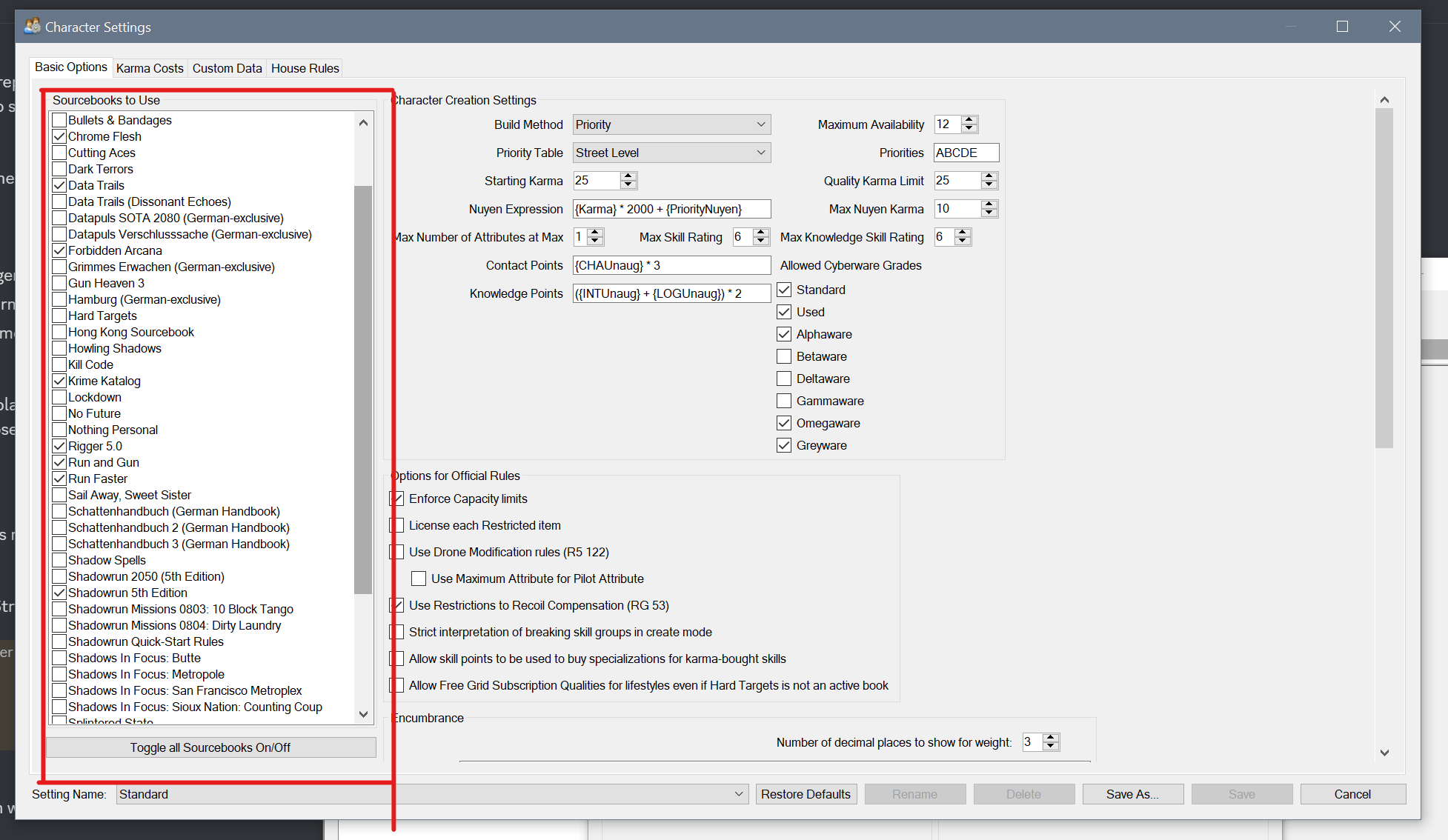Click the main panel scroll-down arrow
This screenshot has height=840, width=1448.
[1384, 753]
